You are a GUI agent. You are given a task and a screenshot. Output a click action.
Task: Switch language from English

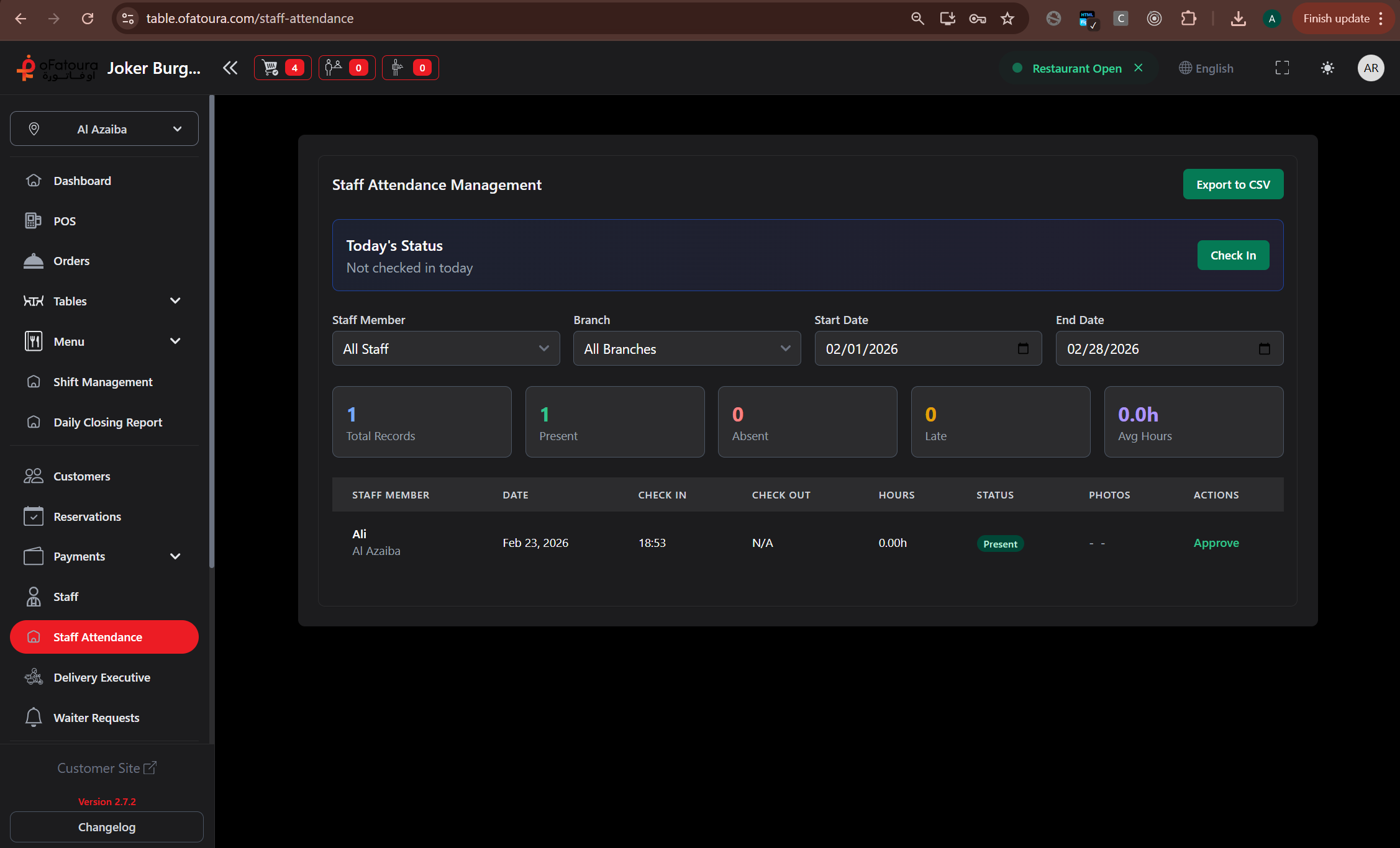click(x=1206, y=68)
